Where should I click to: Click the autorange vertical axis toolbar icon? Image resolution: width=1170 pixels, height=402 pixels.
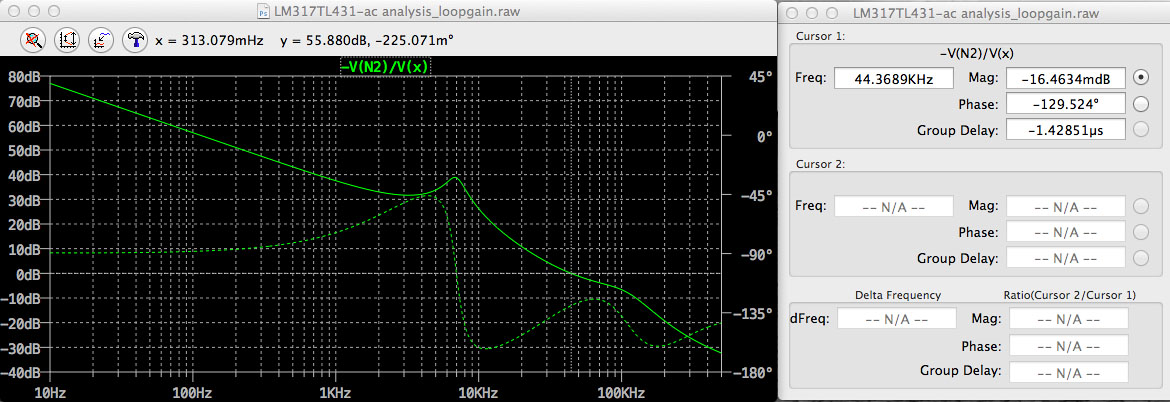click(66, 40)
